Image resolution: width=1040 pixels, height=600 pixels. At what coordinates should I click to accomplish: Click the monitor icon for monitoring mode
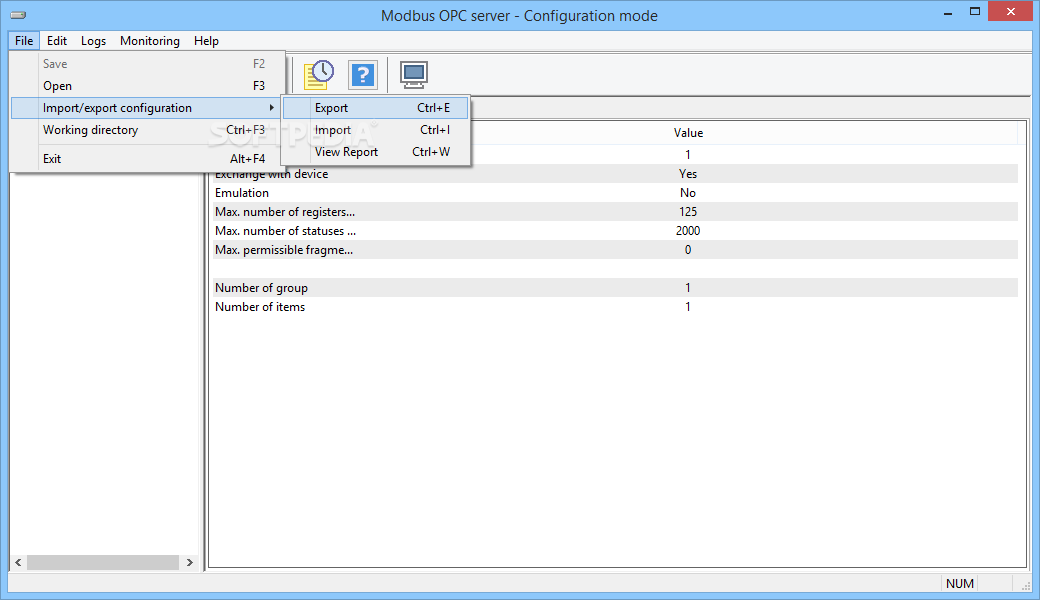click(x=414, y=75)
